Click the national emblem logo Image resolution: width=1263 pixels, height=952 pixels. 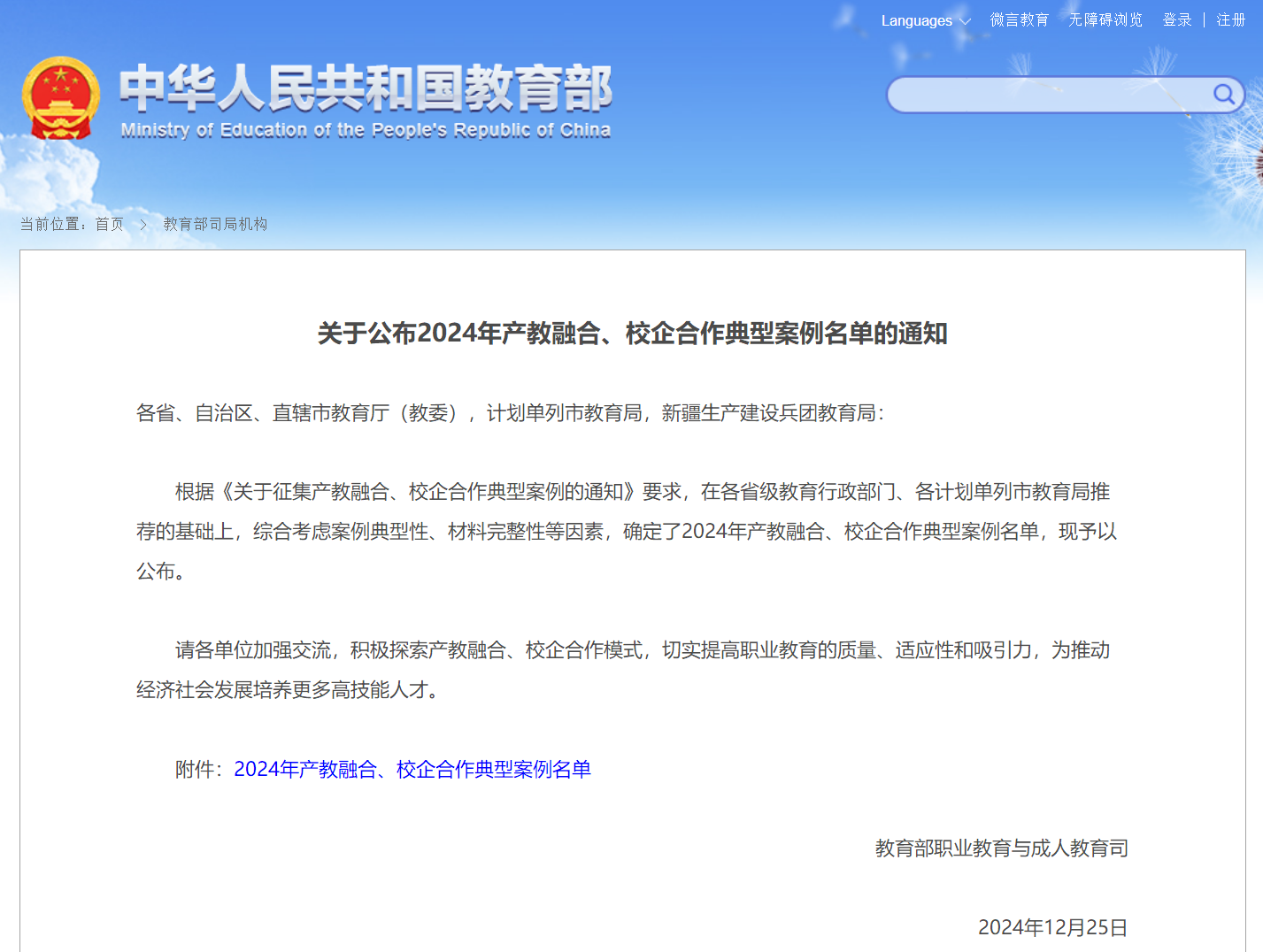point(60,99)
